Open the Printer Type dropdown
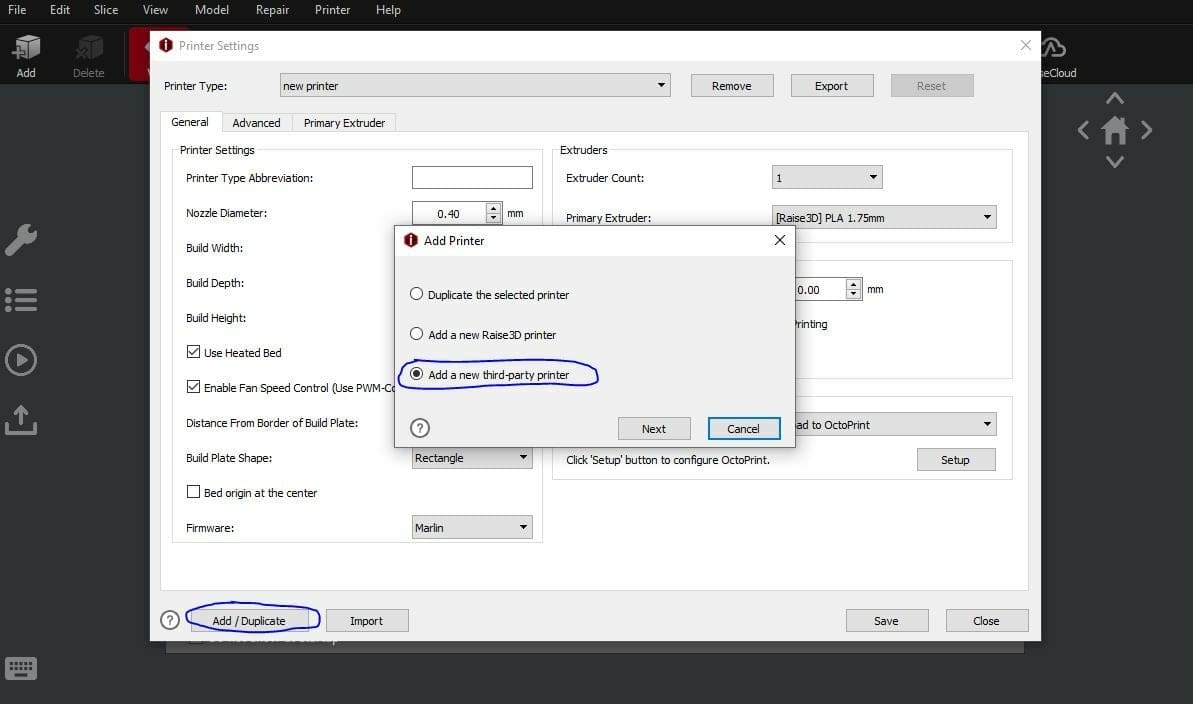The width and height of the screenshot is (1193, 704). 475,86
